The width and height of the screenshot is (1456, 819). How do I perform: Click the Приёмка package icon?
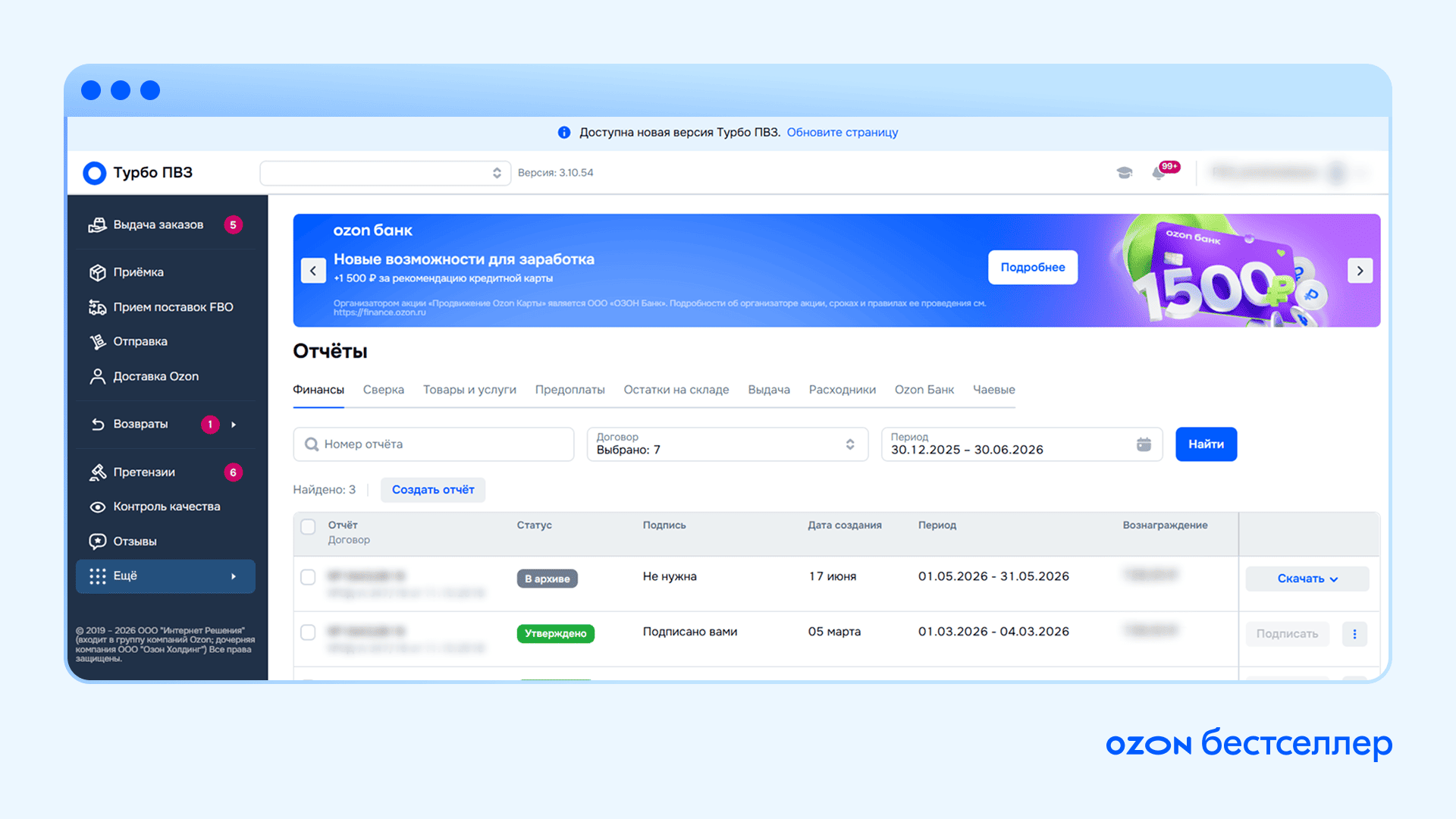click(x=97, y=272)
